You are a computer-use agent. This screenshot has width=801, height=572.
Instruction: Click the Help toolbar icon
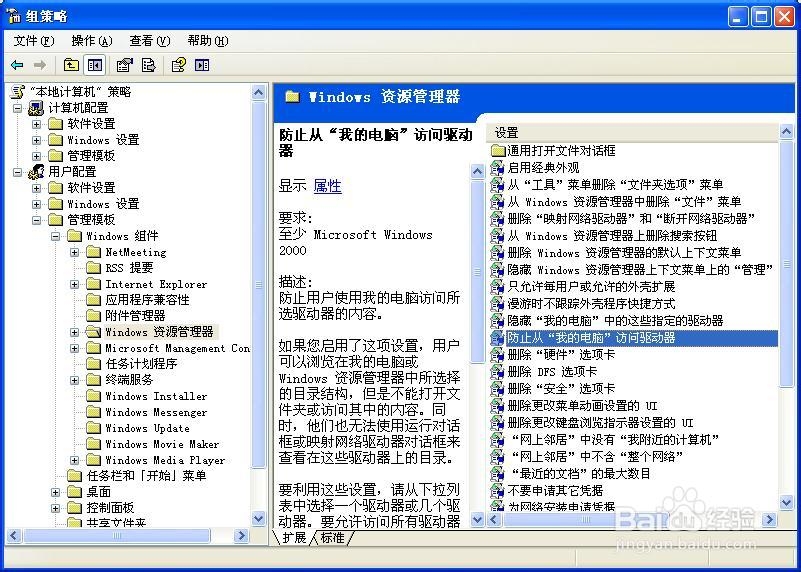[178, 65]
